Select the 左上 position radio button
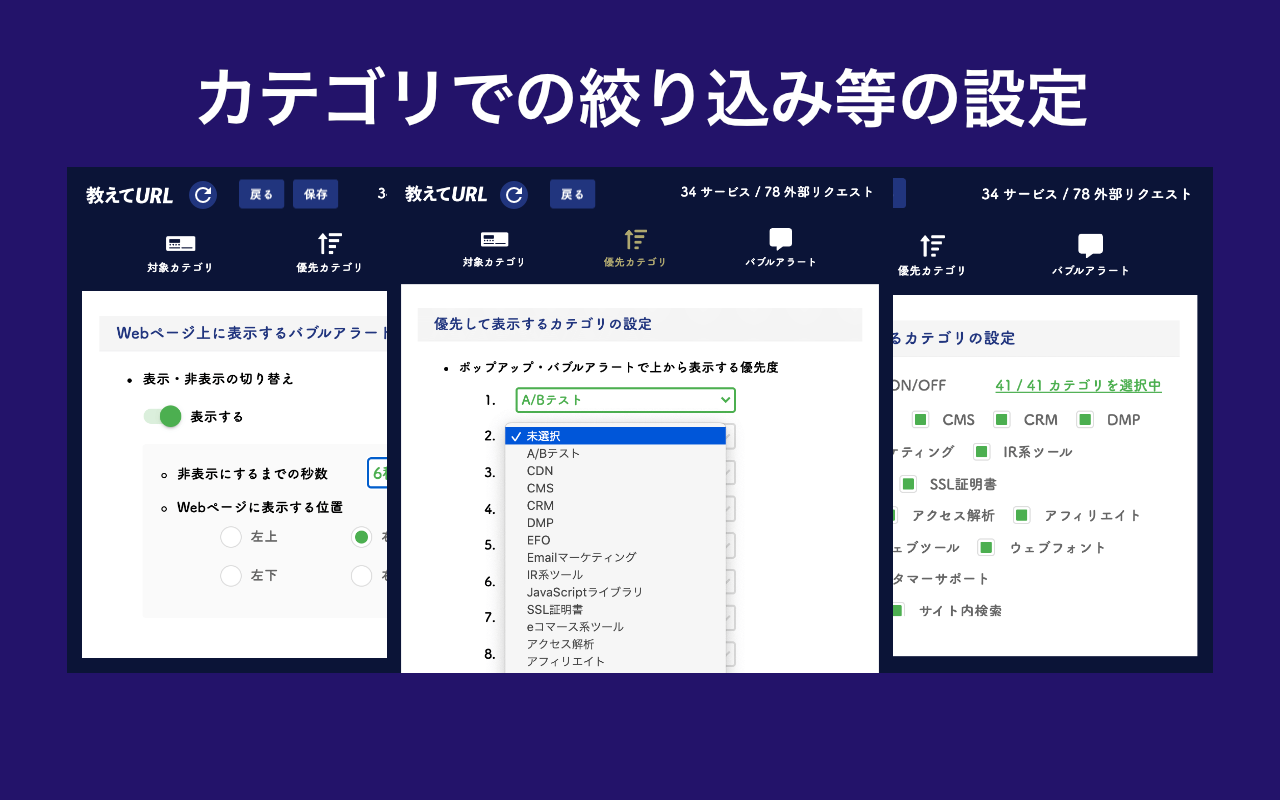1280x800 pixels. (231, 537)
